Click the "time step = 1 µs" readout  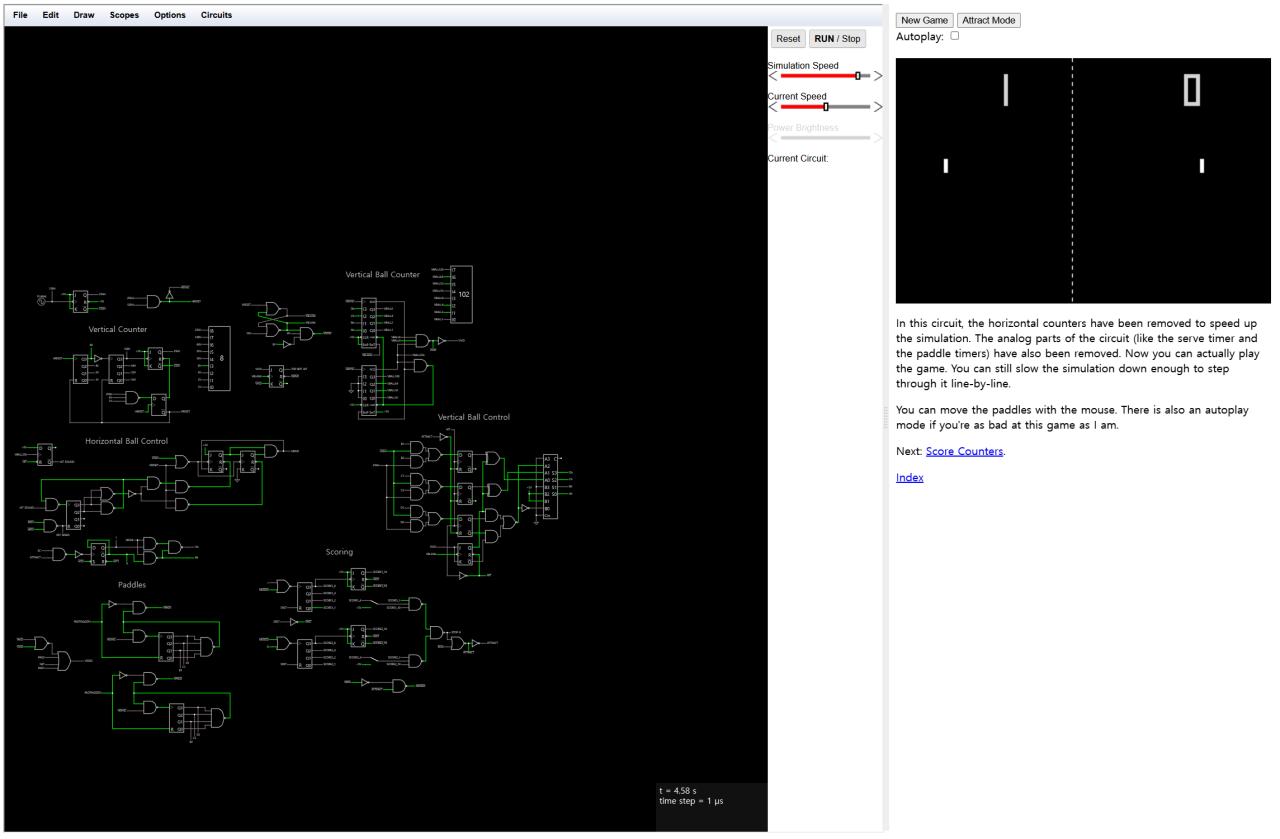click(x=689, y=801)
